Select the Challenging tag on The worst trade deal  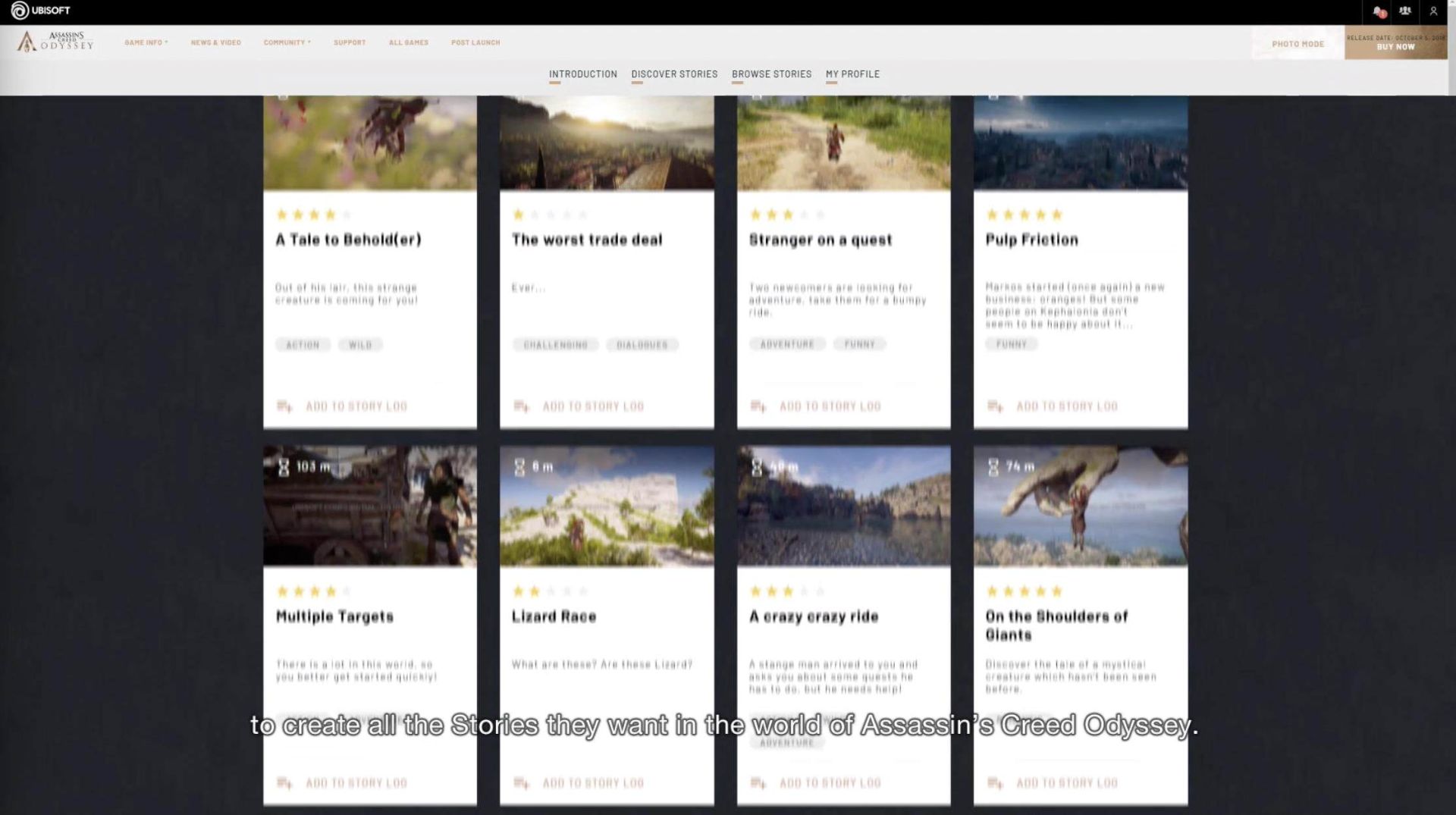[556, 345]
